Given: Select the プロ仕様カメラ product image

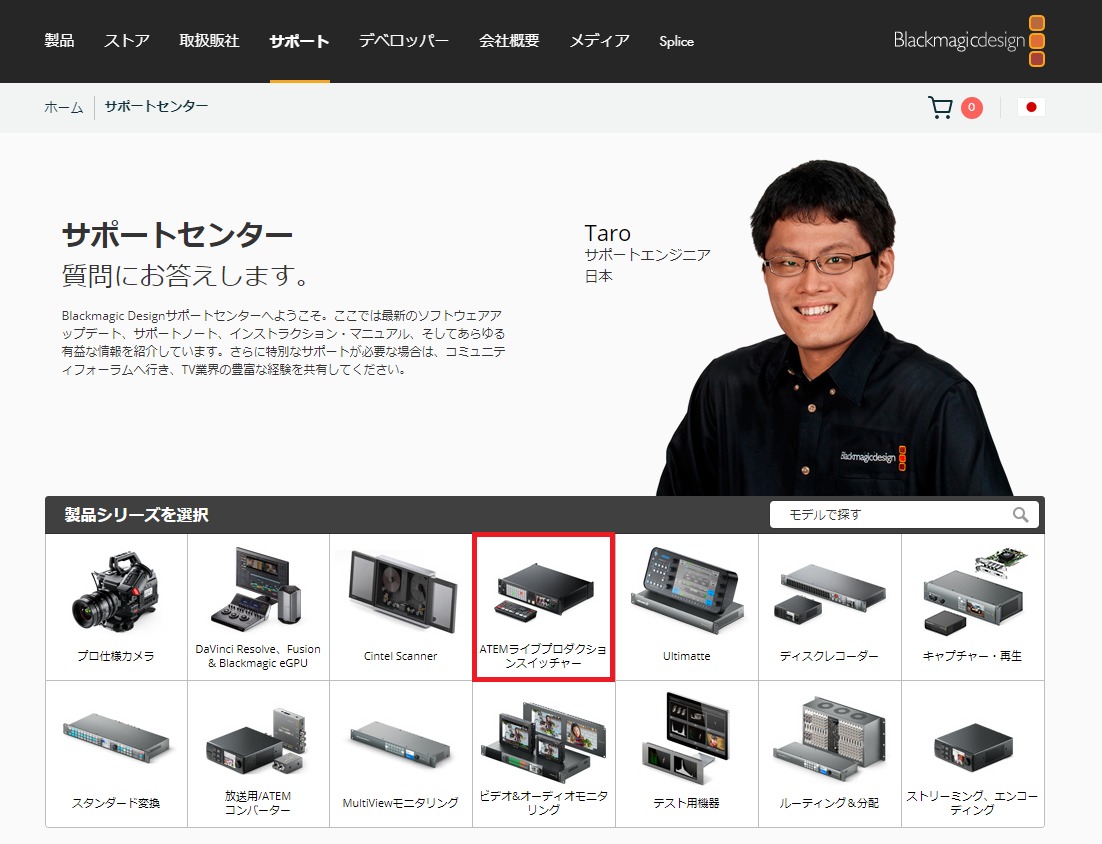Looking at the screenshot, I should point(116,592).
